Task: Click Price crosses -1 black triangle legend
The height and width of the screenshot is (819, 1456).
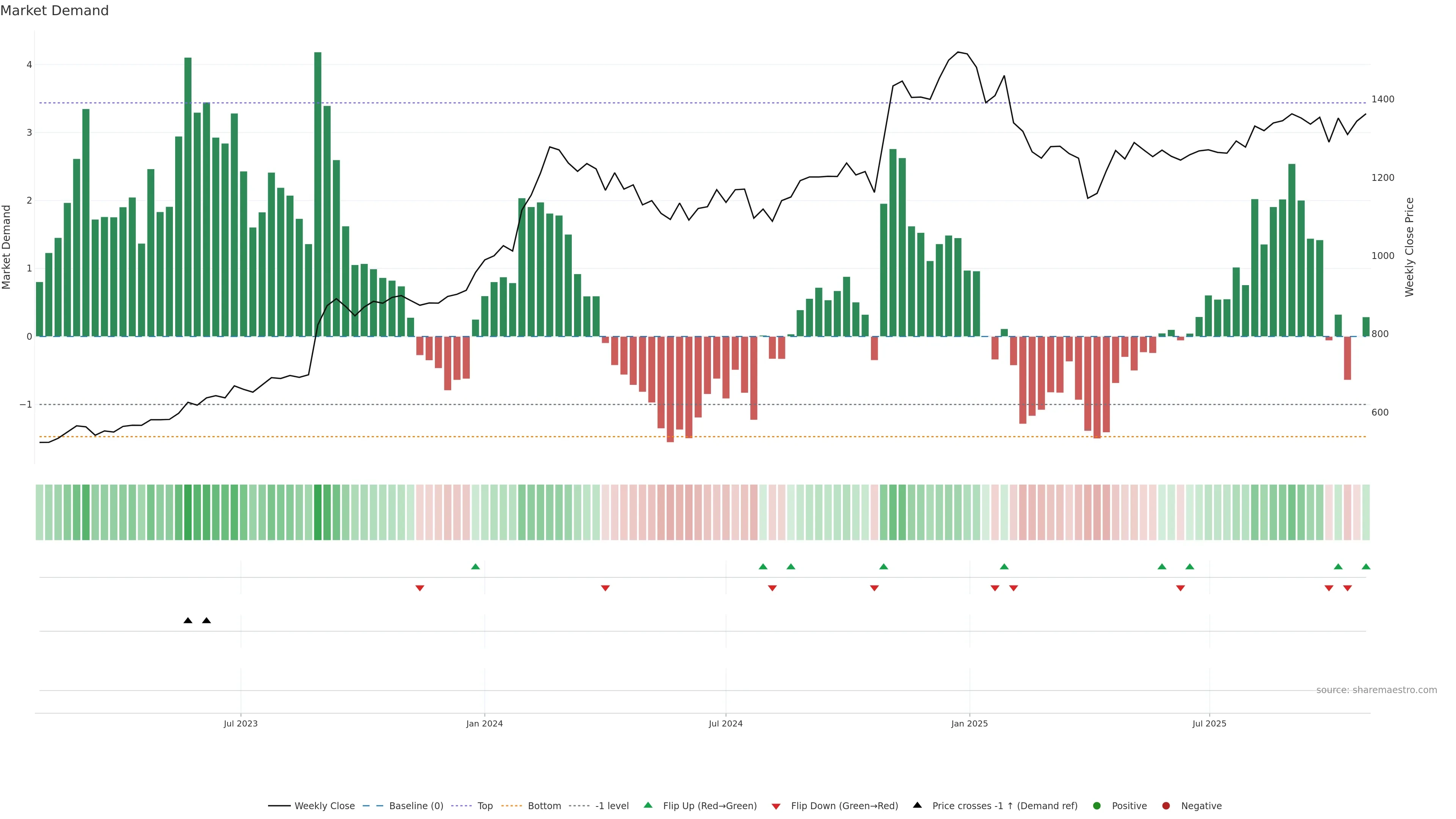Action: click(x=917, y=805)
